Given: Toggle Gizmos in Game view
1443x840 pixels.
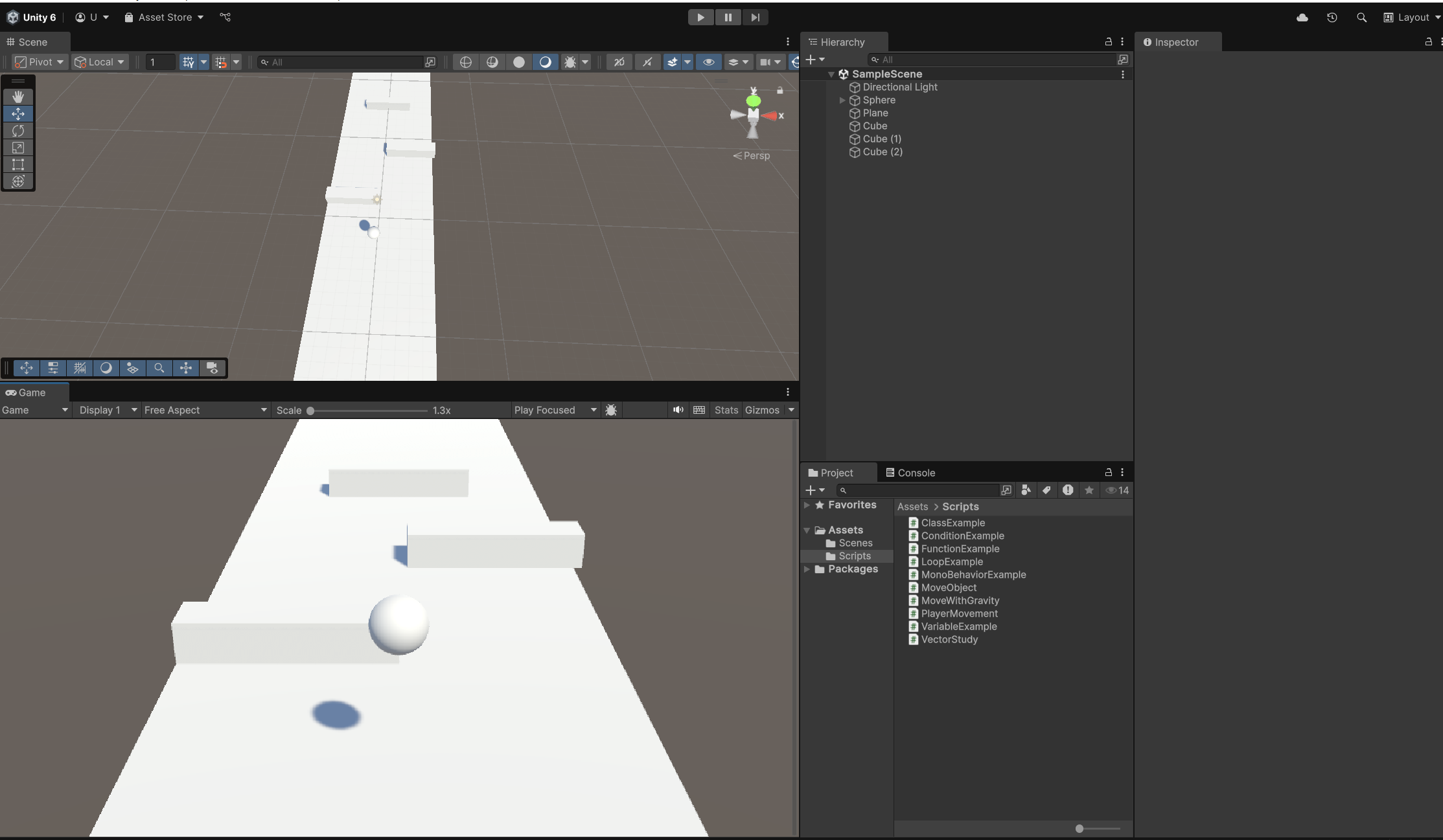Looking at the screenshot, I should (x=762, y=410).
